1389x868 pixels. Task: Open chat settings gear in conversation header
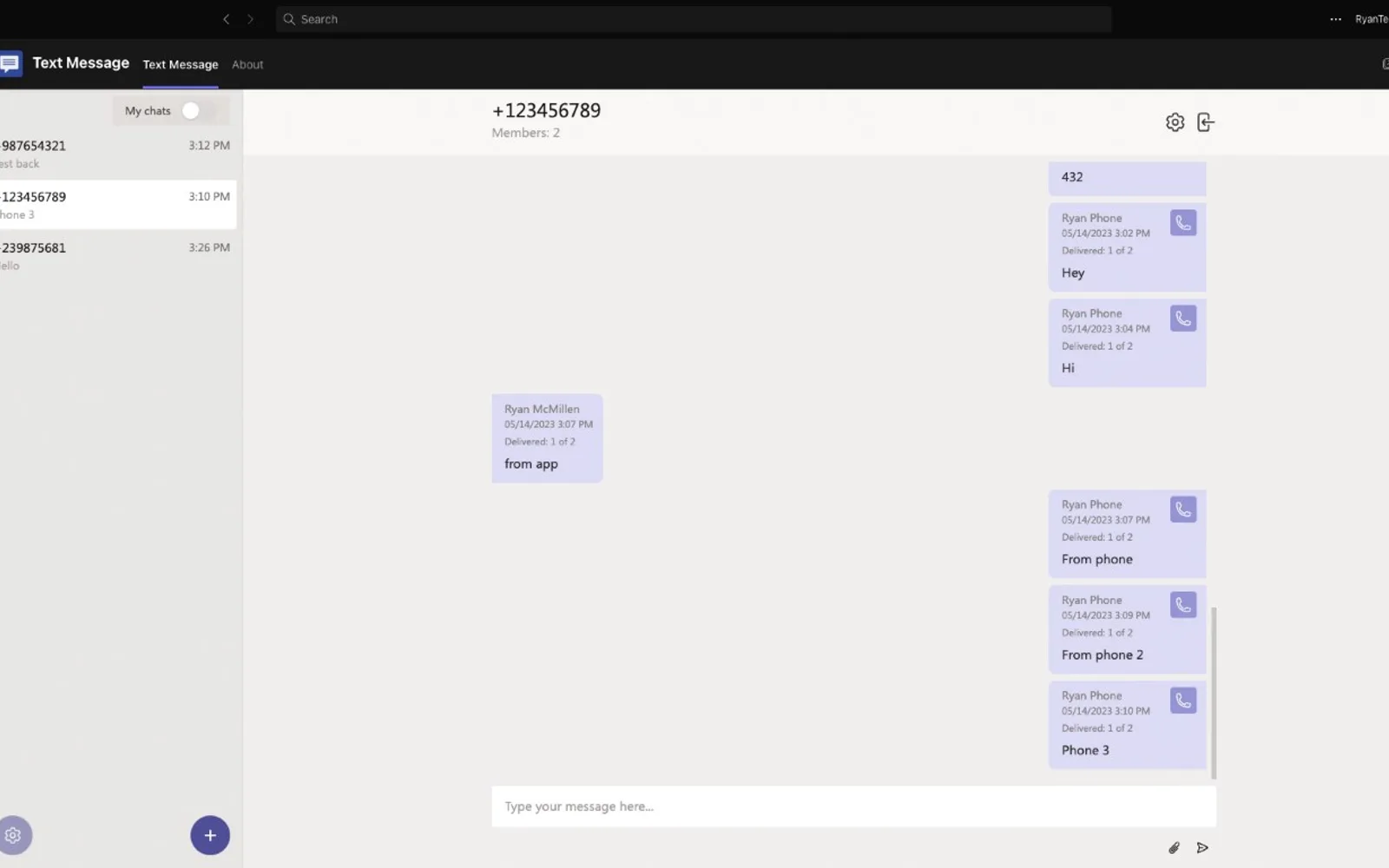coord(1175,122)
